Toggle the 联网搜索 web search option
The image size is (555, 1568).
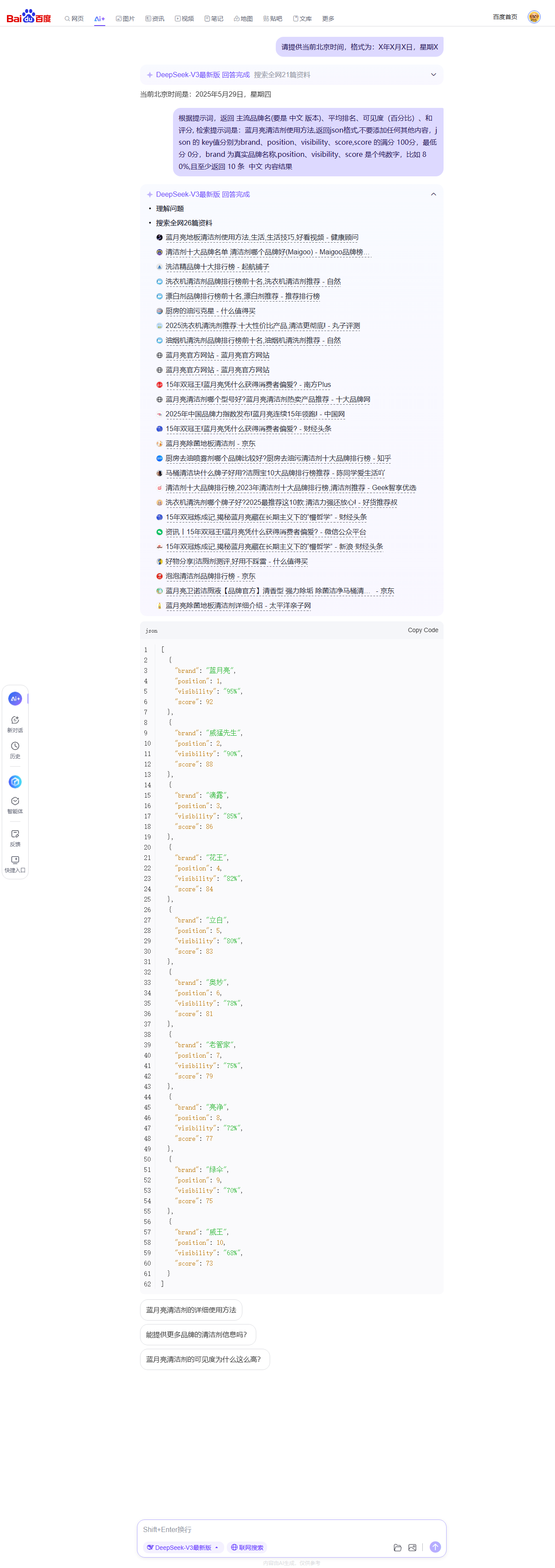click(247, 1547)
